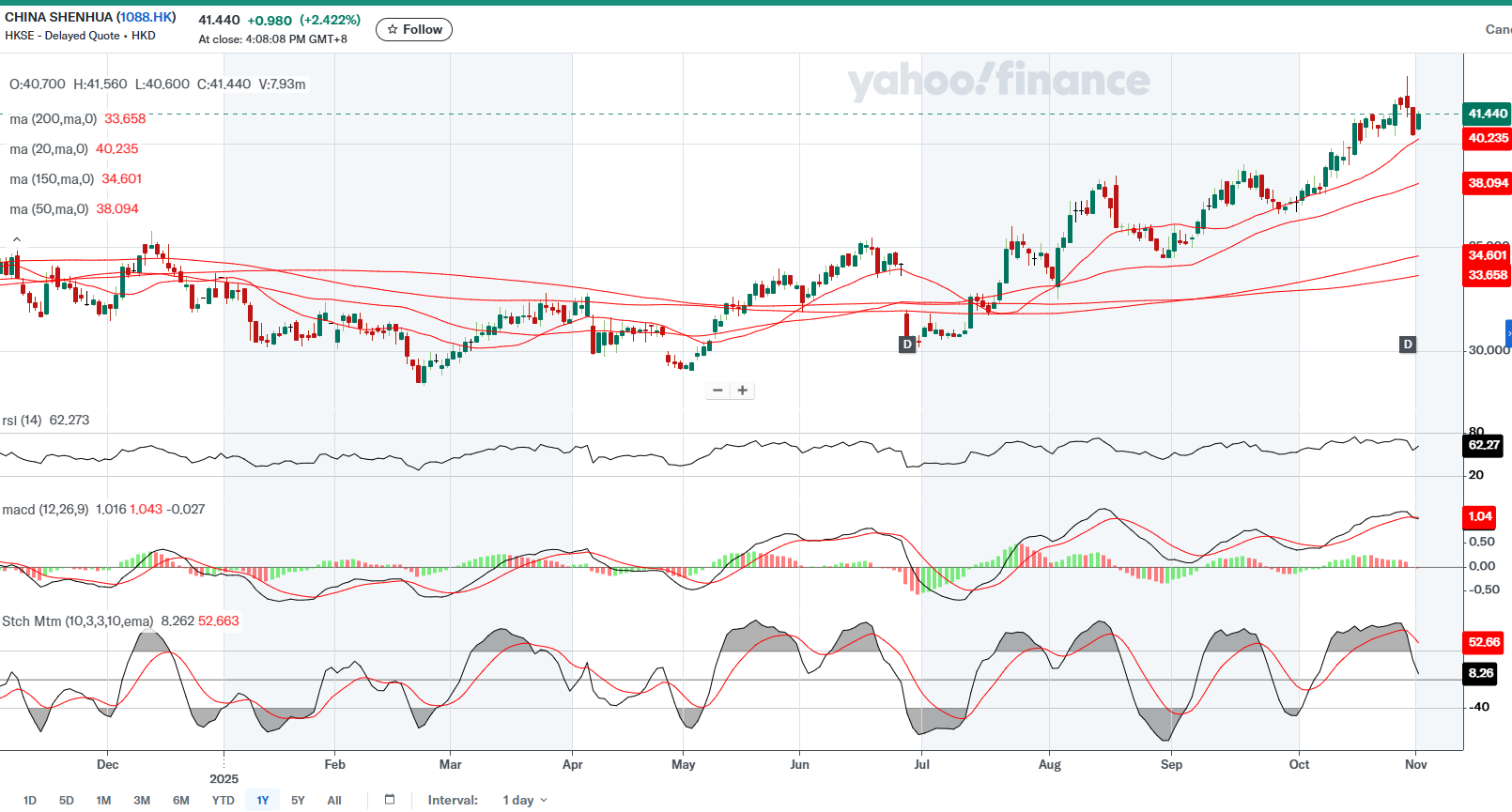This screenshot has width=1512, height=812.
Task: Click the 38.094 MA price tag
Action: click(1488, 183)
